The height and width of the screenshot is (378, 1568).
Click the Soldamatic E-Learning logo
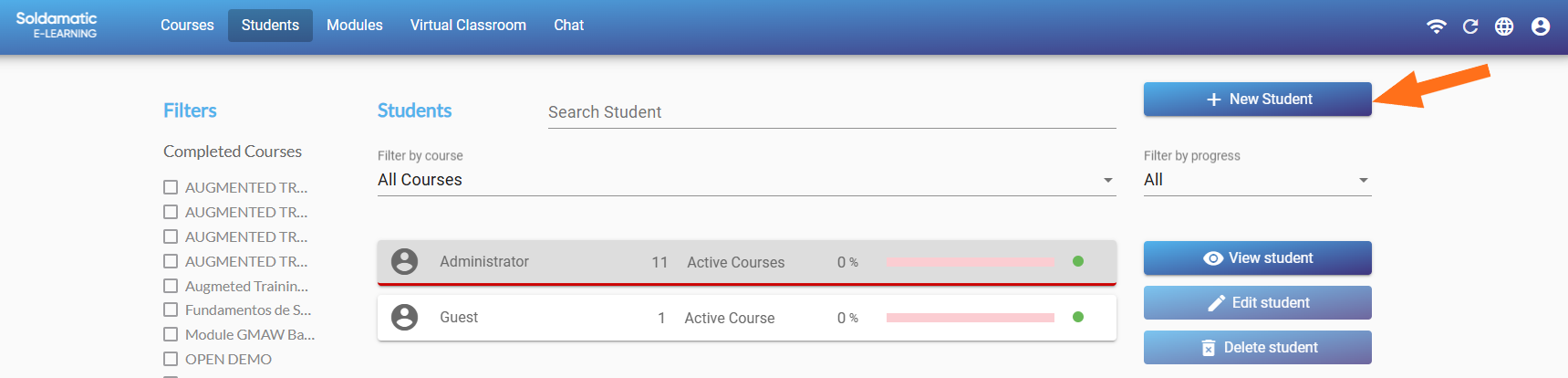57,26
